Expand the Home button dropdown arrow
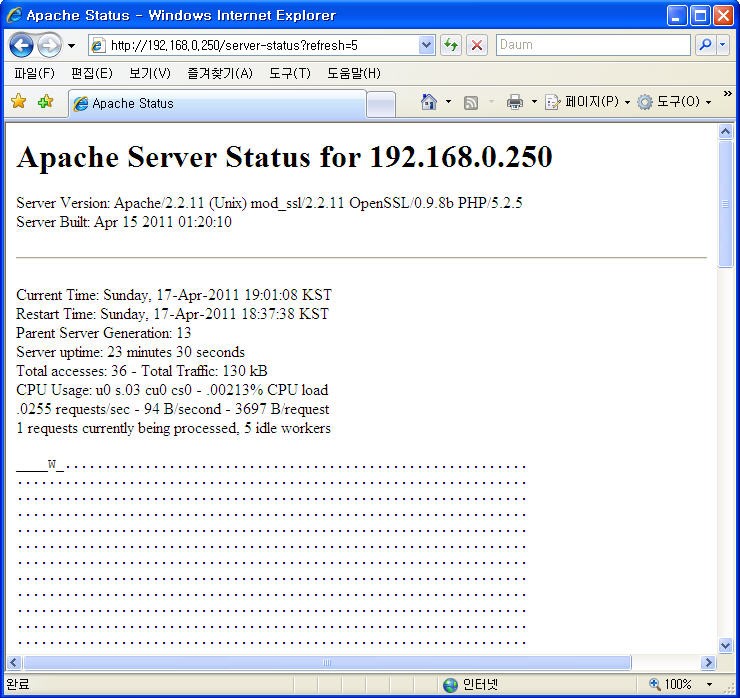 click(448, 101)
